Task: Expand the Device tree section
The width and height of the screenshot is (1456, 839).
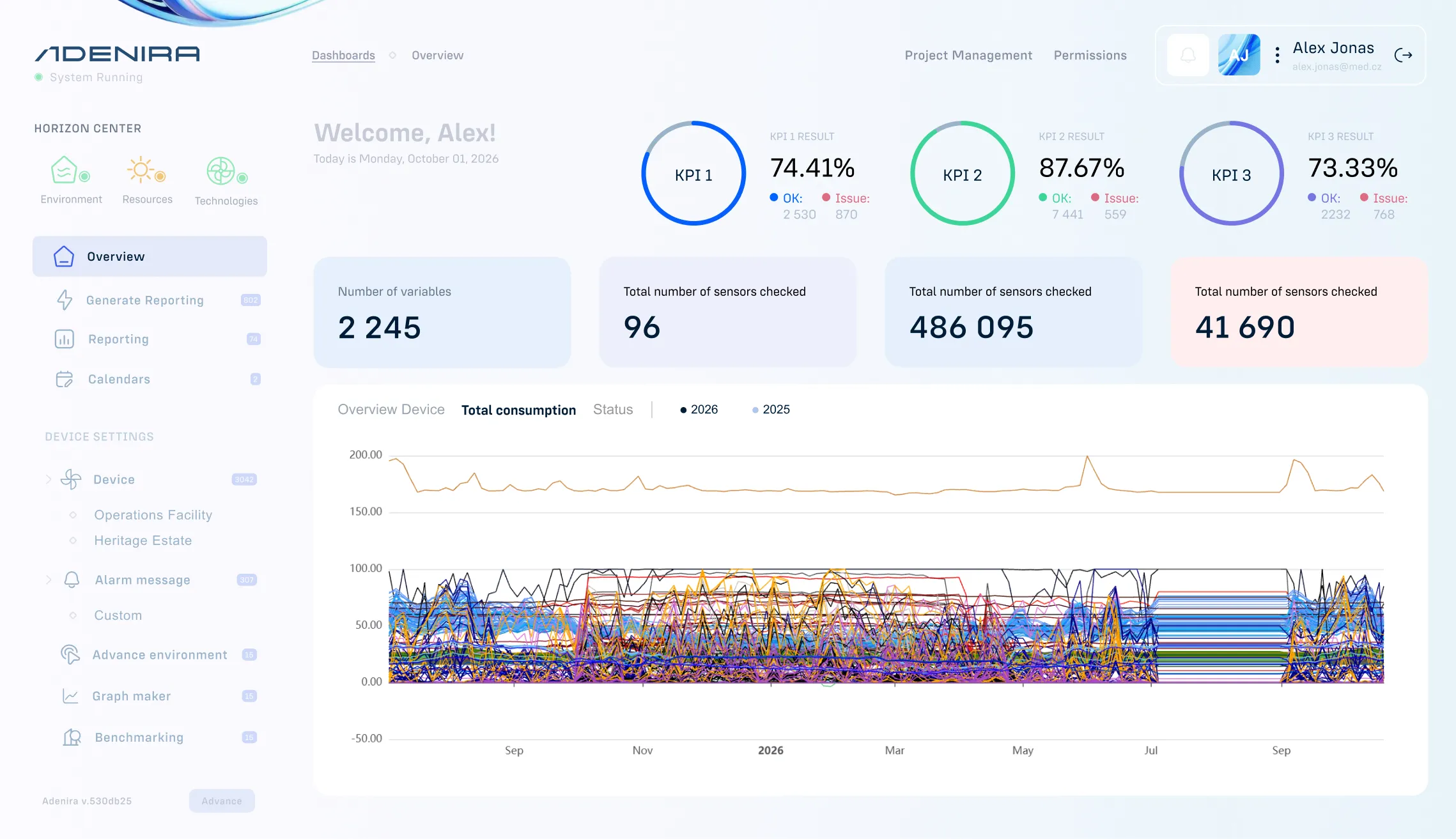Action: [49, 479]
